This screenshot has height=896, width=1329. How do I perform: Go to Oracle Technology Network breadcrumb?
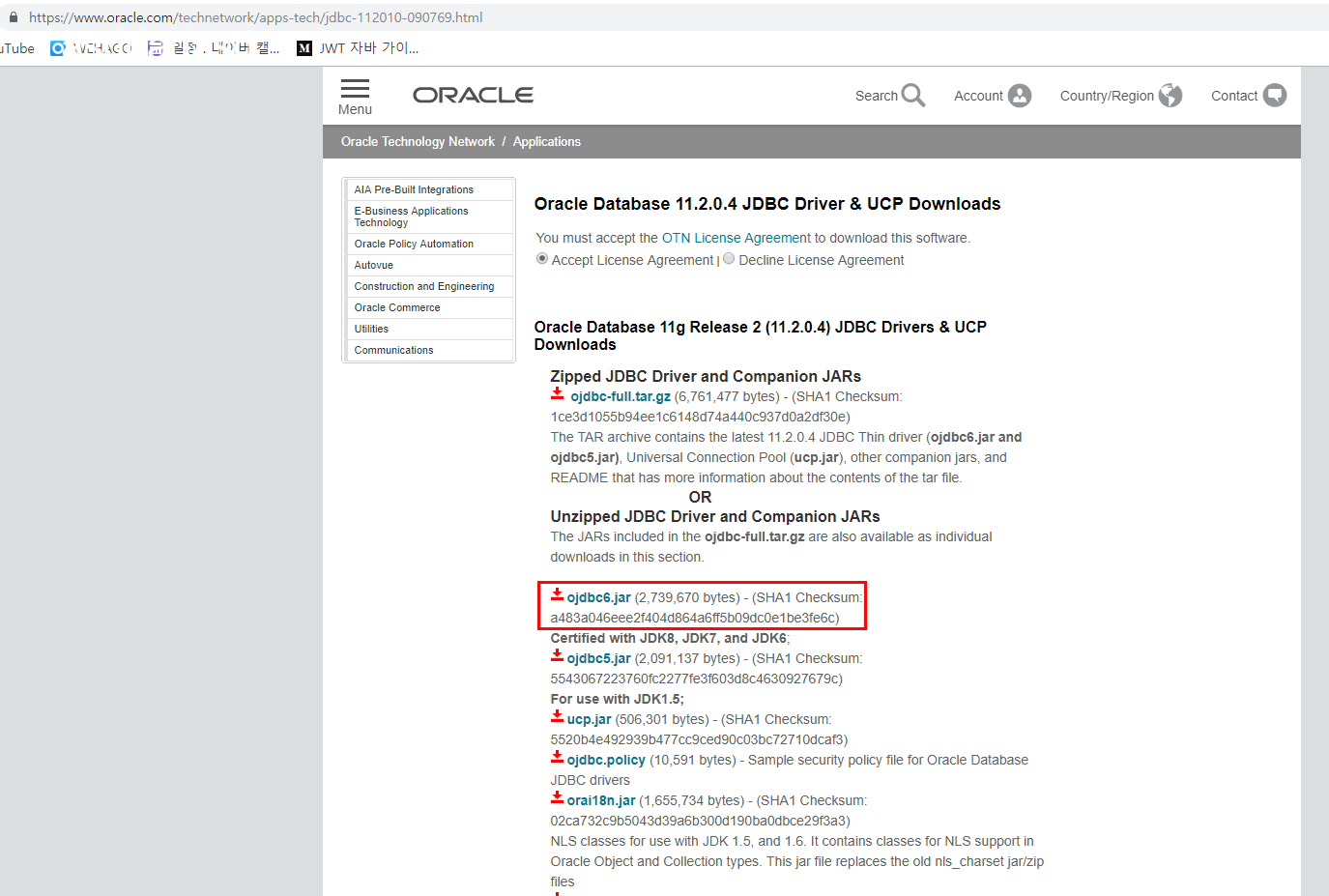coord(418,142)
